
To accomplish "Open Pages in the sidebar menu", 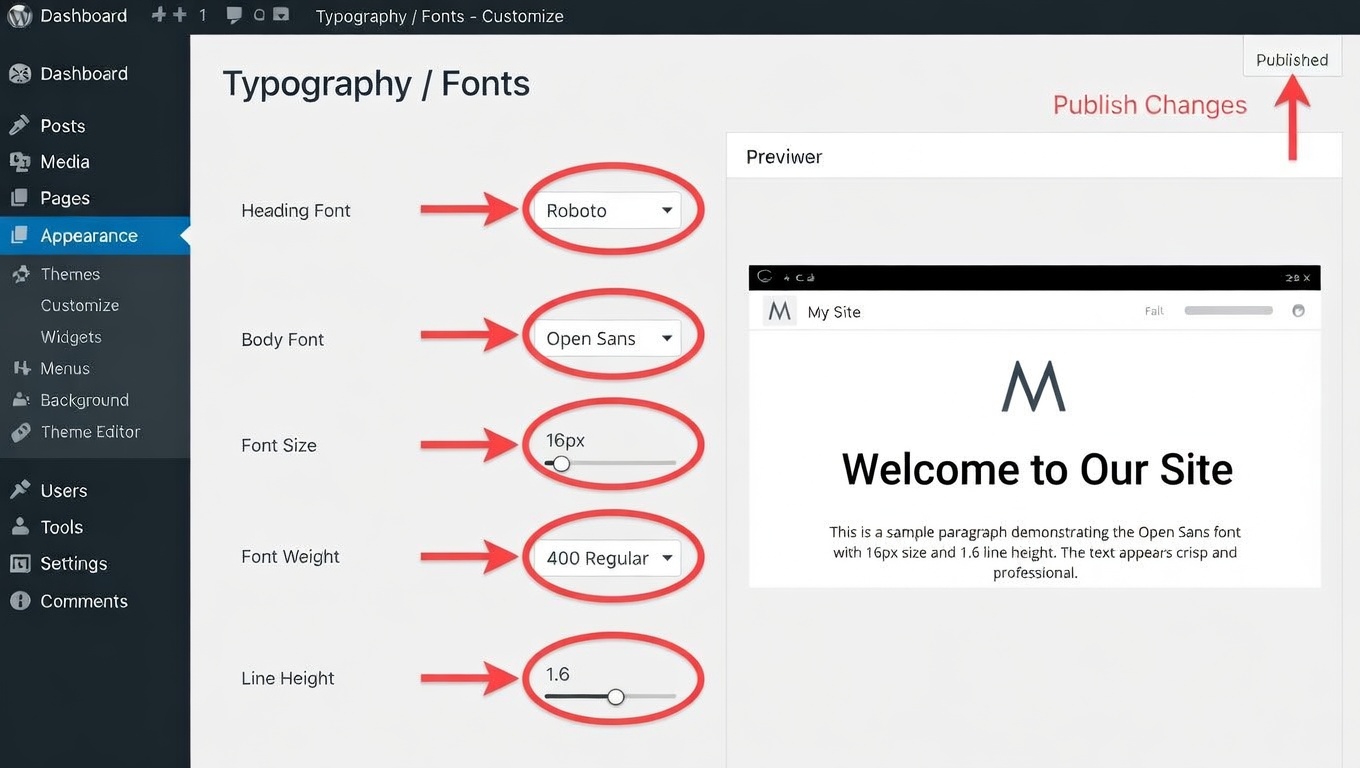I will (x=65, y=198).
